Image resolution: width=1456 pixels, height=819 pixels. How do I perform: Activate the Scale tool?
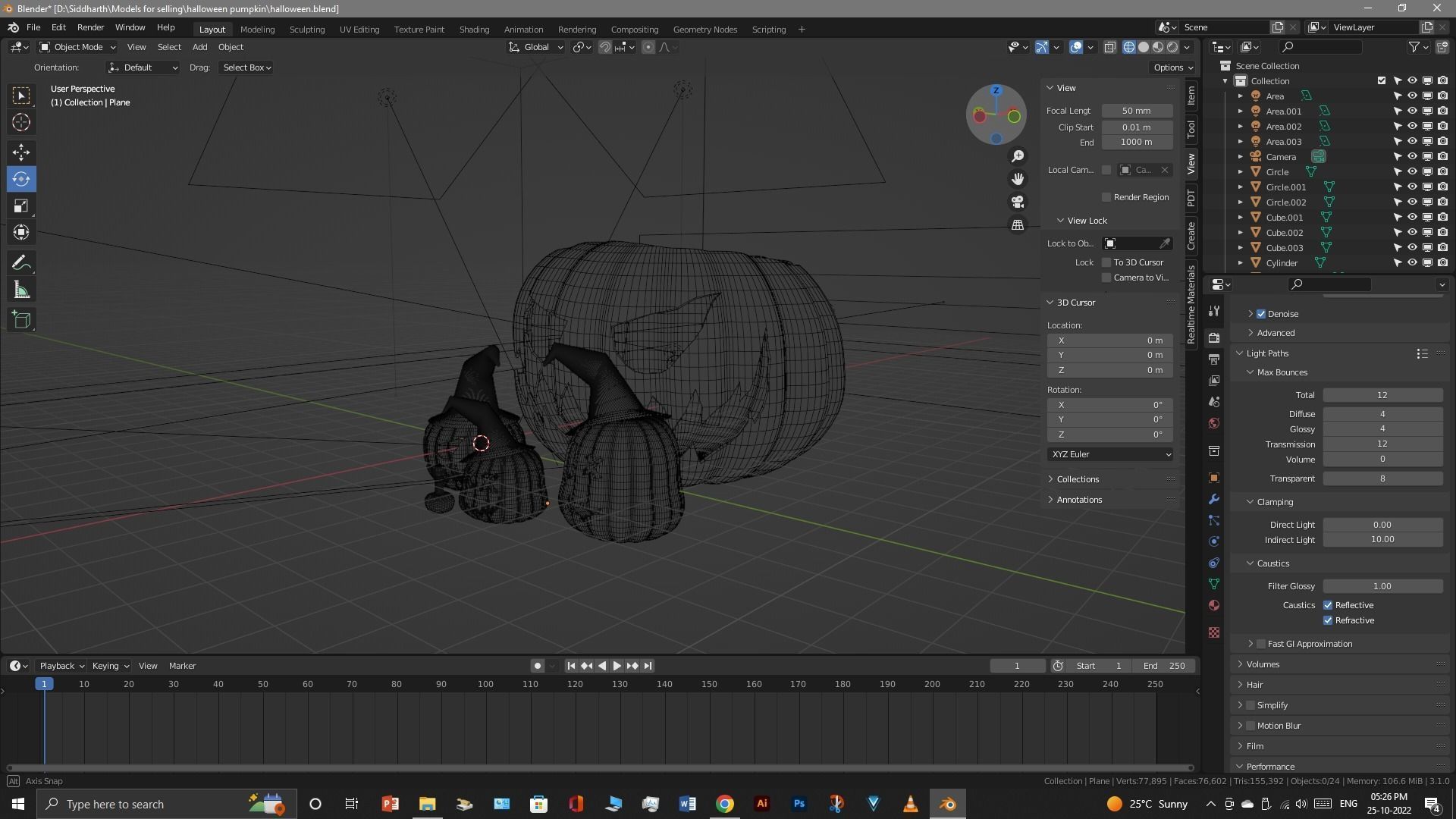pos(21,206)
